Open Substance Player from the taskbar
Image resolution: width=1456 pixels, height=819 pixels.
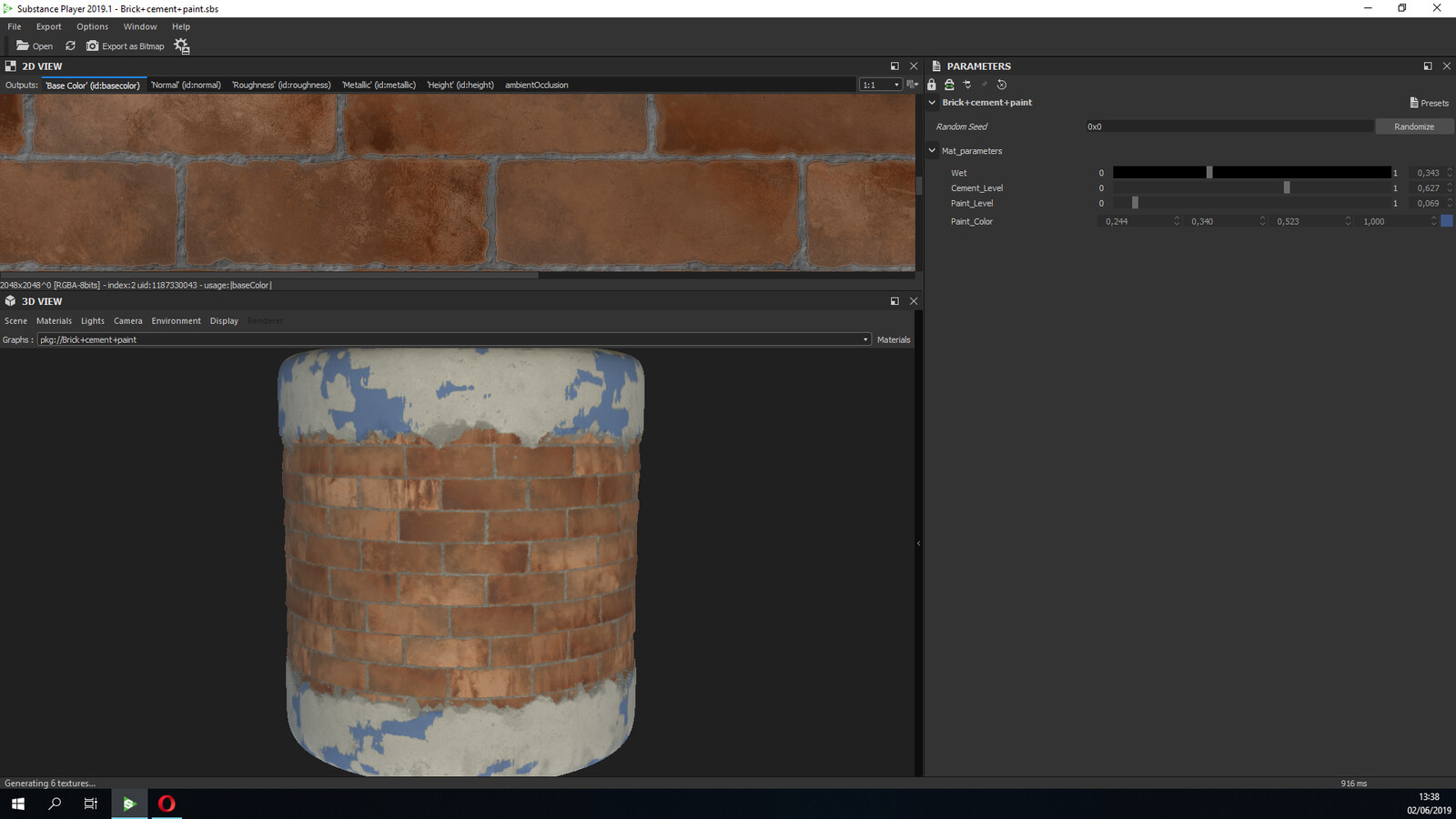tap(128, 804)
